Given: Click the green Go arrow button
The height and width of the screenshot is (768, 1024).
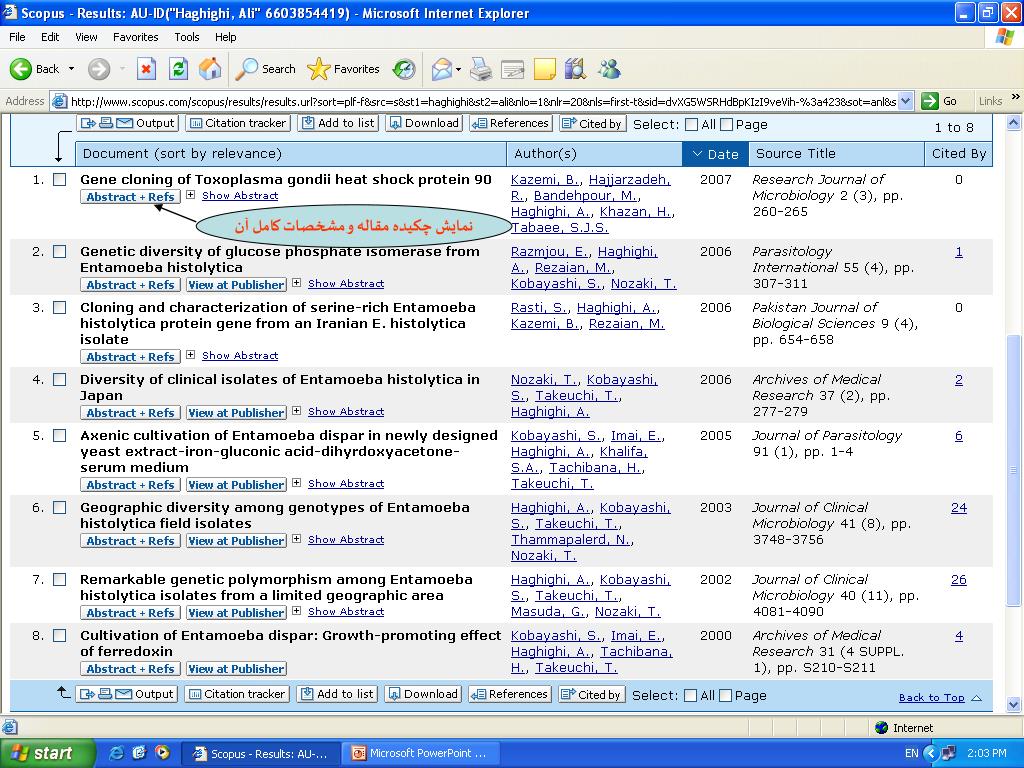Looking at the screenshot, I should click(x=930, y=101).
